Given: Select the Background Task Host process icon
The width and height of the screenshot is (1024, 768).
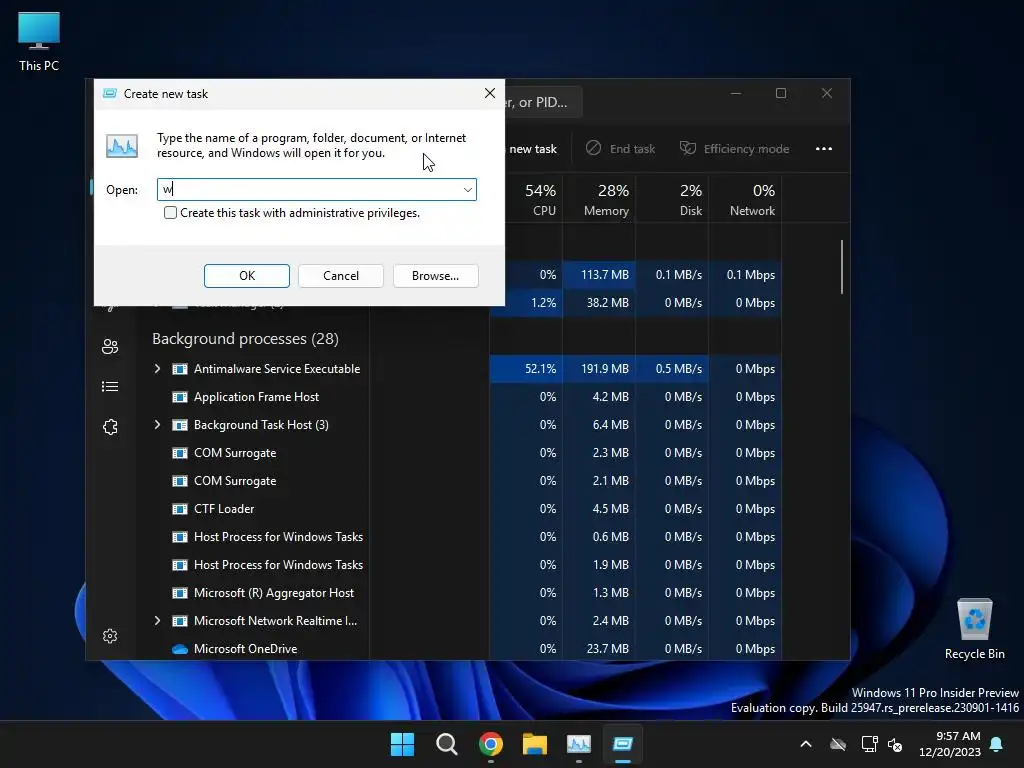Looking at the screenshot, I should click(180, 425).
